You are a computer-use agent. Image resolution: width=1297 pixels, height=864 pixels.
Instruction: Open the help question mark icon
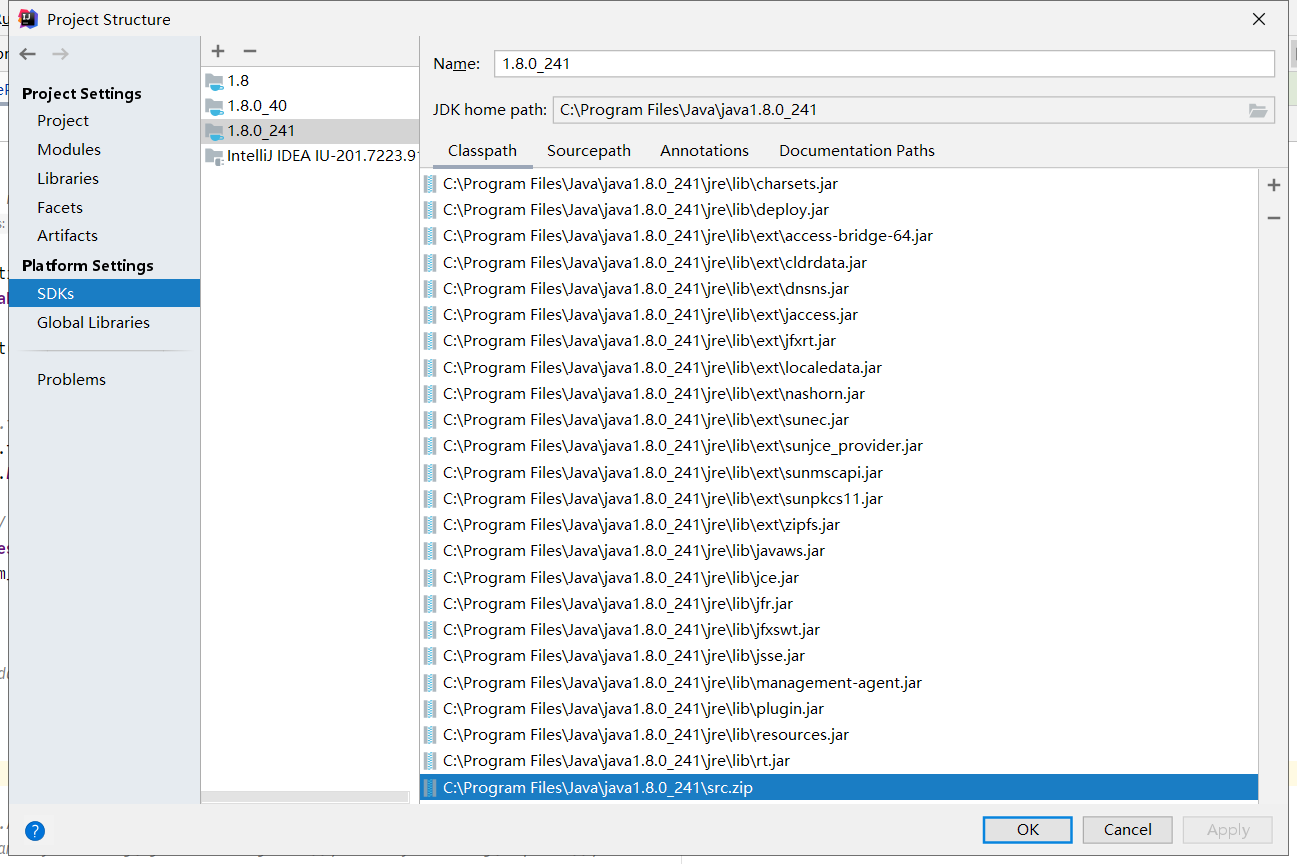(35, 831)
